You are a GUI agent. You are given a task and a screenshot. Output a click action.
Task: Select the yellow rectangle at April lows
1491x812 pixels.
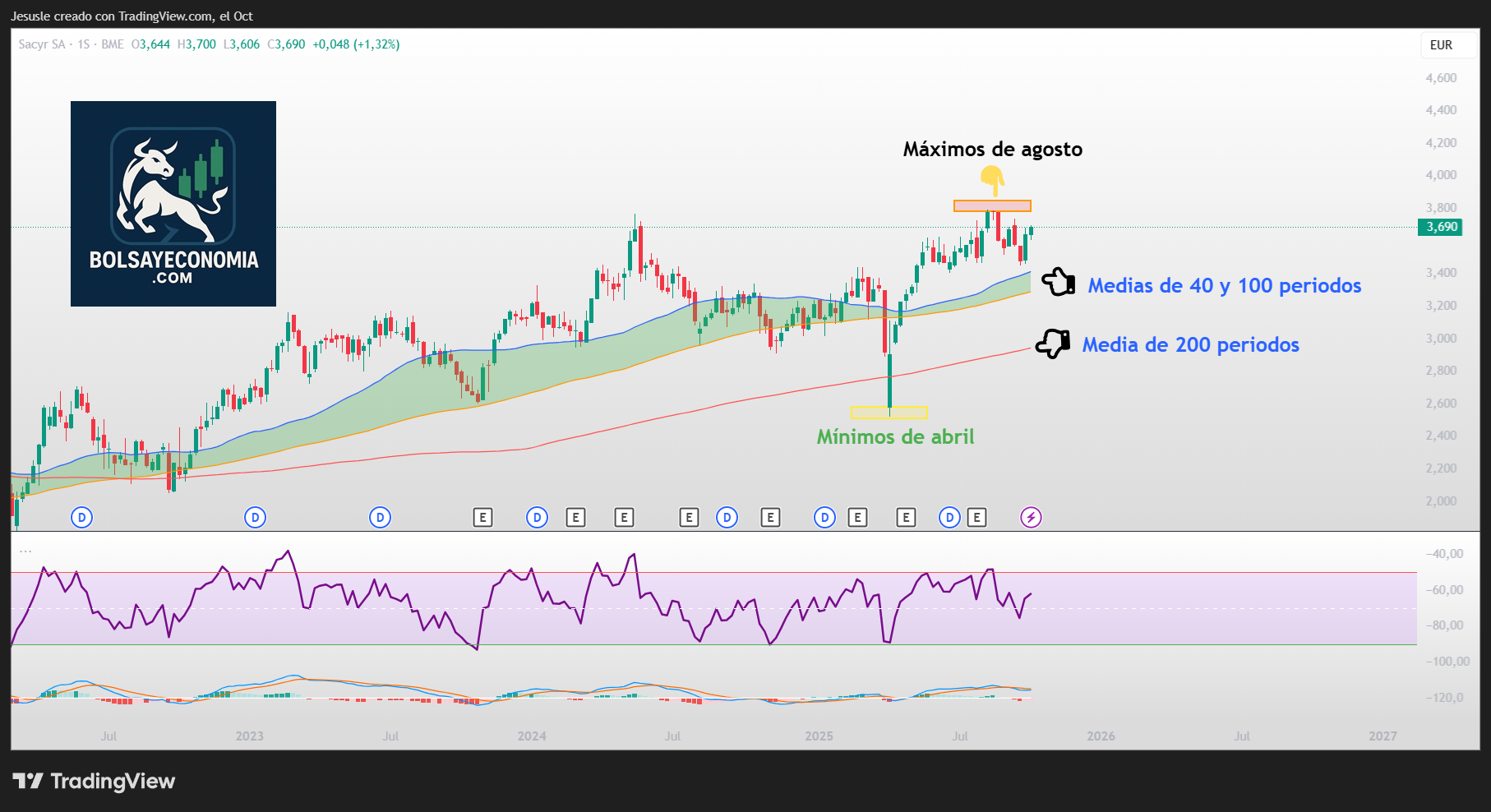tap(889, 413)
